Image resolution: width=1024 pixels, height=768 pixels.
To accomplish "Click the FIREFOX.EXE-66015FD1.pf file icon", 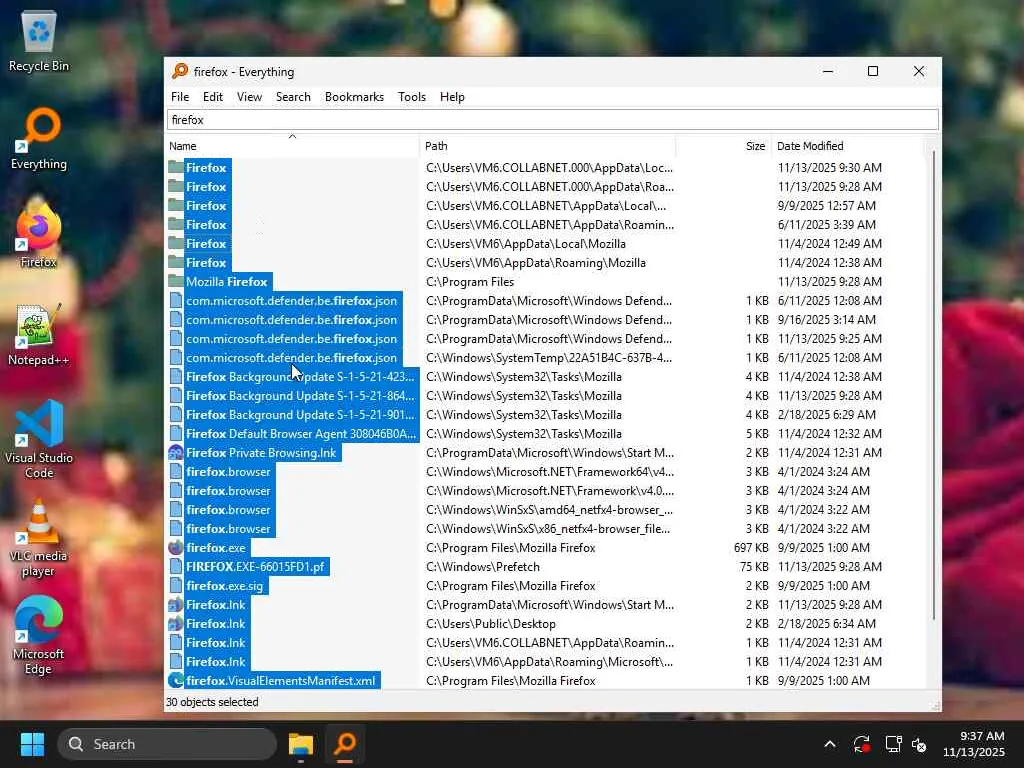I will tap(176, 567).
